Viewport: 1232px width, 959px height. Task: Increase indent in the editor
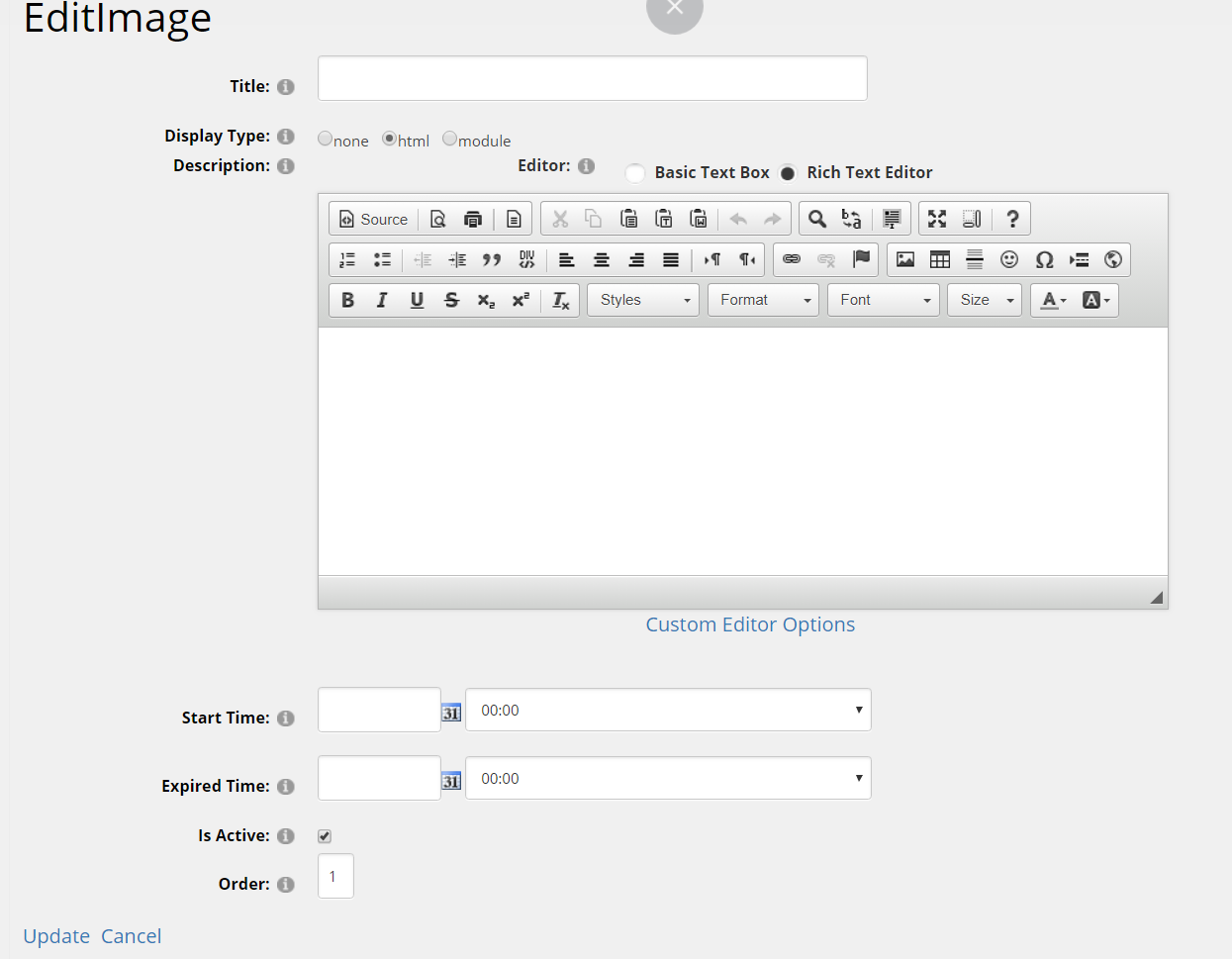[457, 259]
